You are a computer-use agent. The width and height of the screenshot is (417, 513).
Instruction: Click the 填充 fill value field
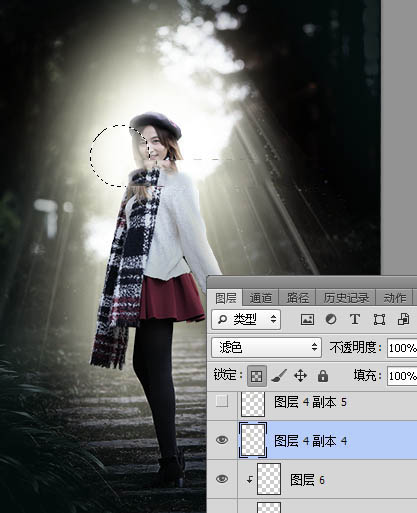pos(402,376)
